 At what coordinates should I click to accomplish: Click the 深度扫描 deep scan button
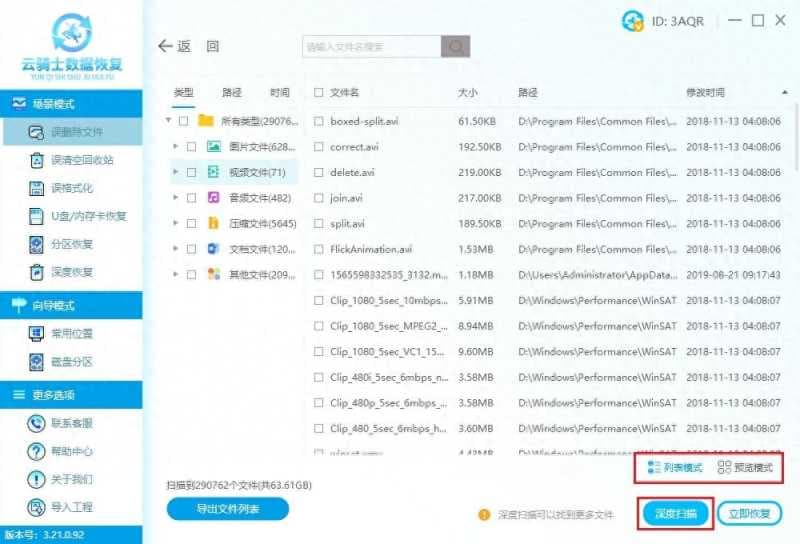[675, 513]
